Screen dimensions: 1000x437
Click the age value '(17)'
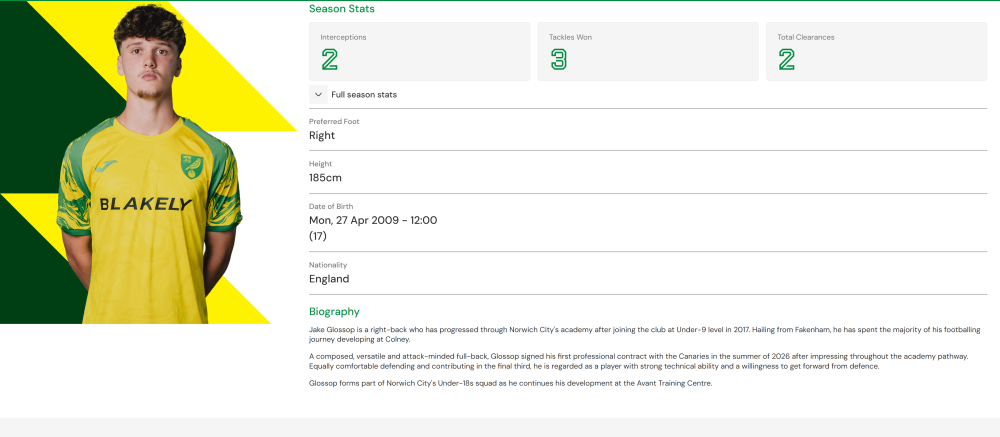318,236
